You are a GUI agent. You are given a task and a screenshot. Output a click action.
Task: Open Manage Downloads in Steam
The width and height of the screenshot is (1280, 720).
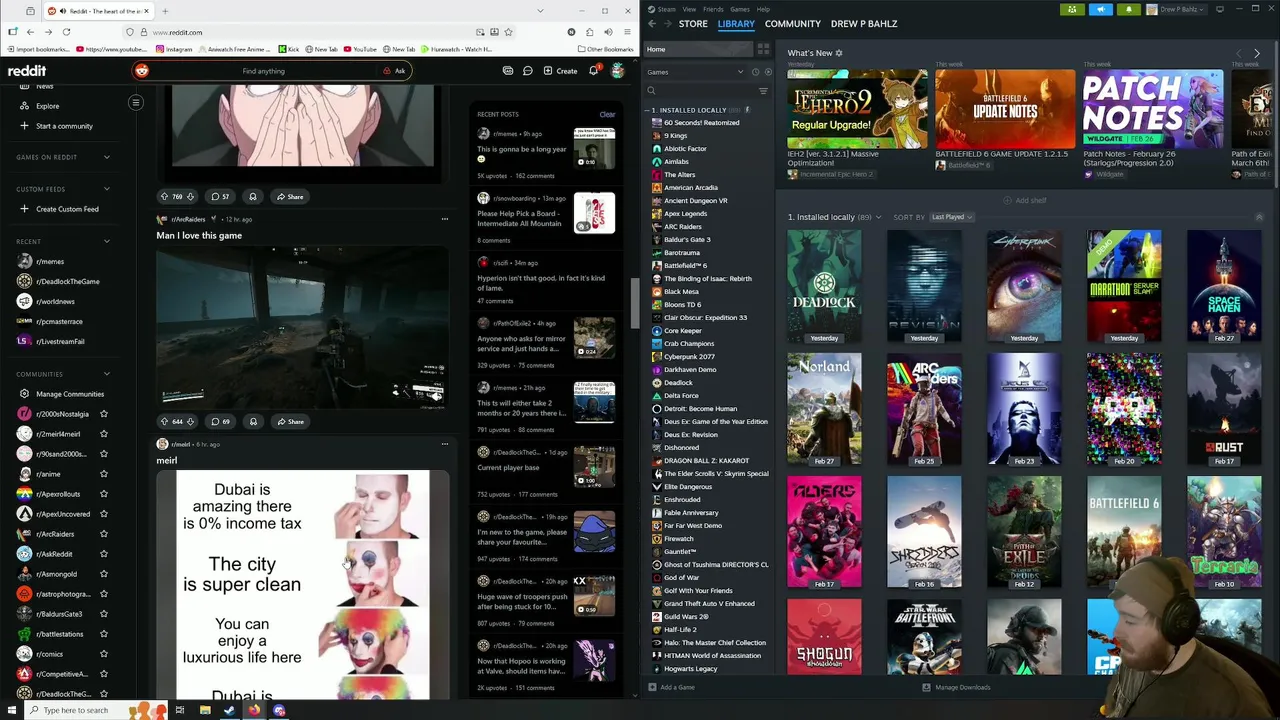(x=956, y=687)
